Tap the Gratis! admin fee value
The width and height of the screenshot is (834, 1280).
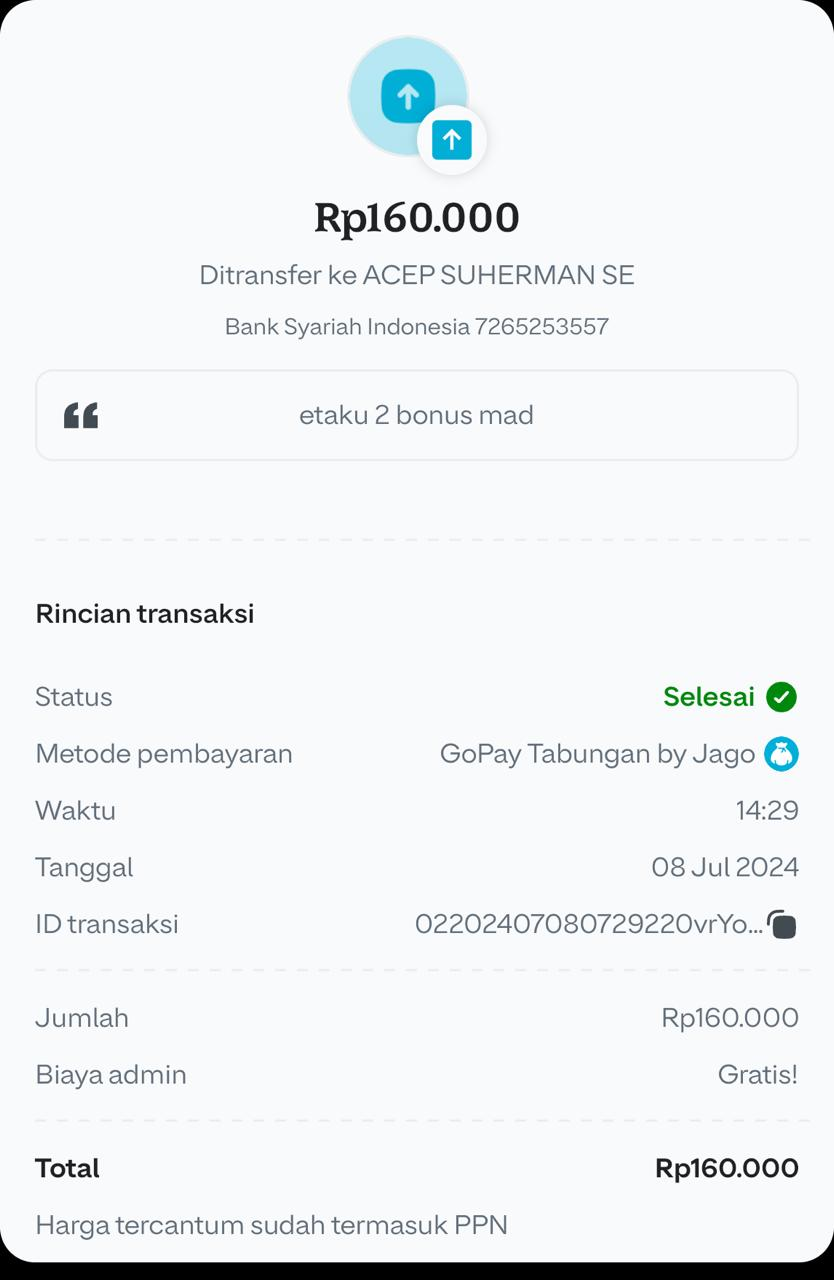click(758, 1075)
